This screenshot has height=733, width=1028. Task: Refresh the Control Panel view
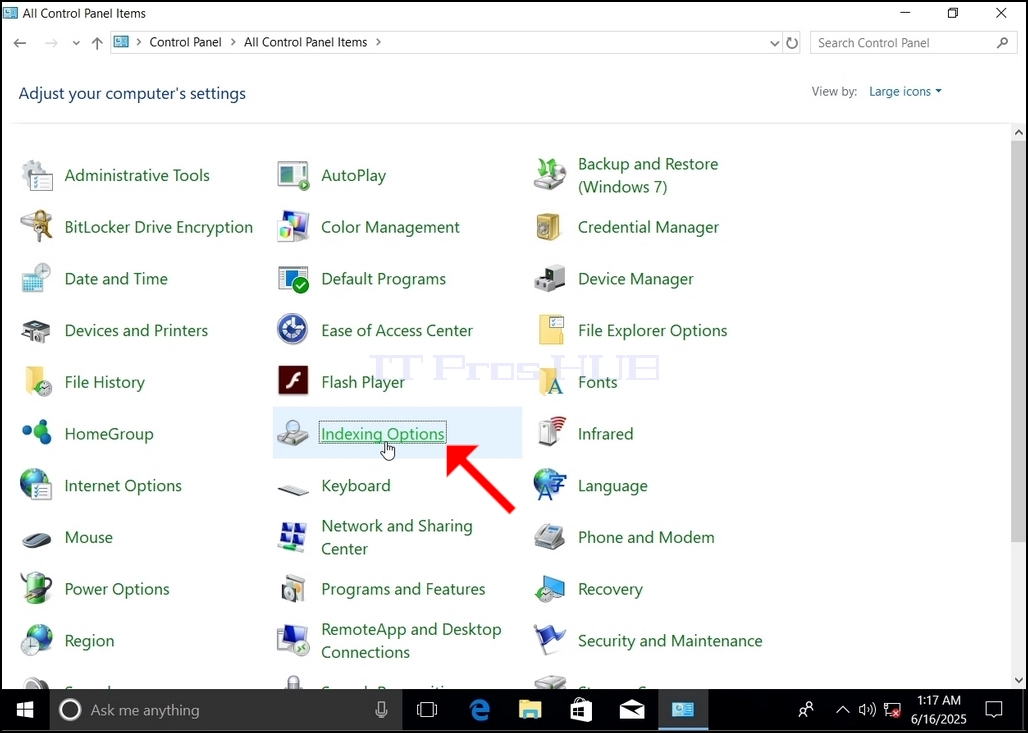(792, 43)
